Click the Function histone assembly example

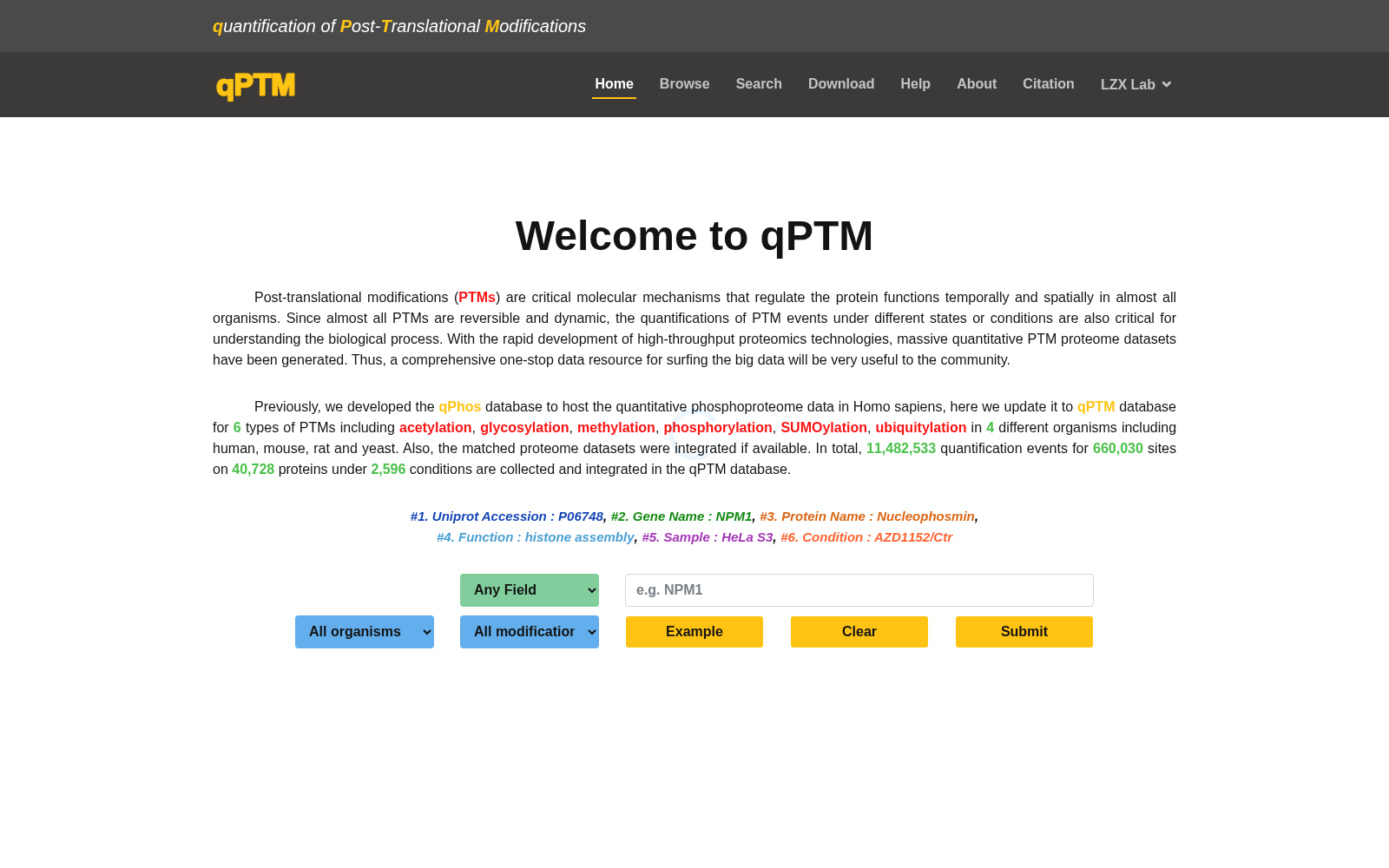tap(536, 537)
